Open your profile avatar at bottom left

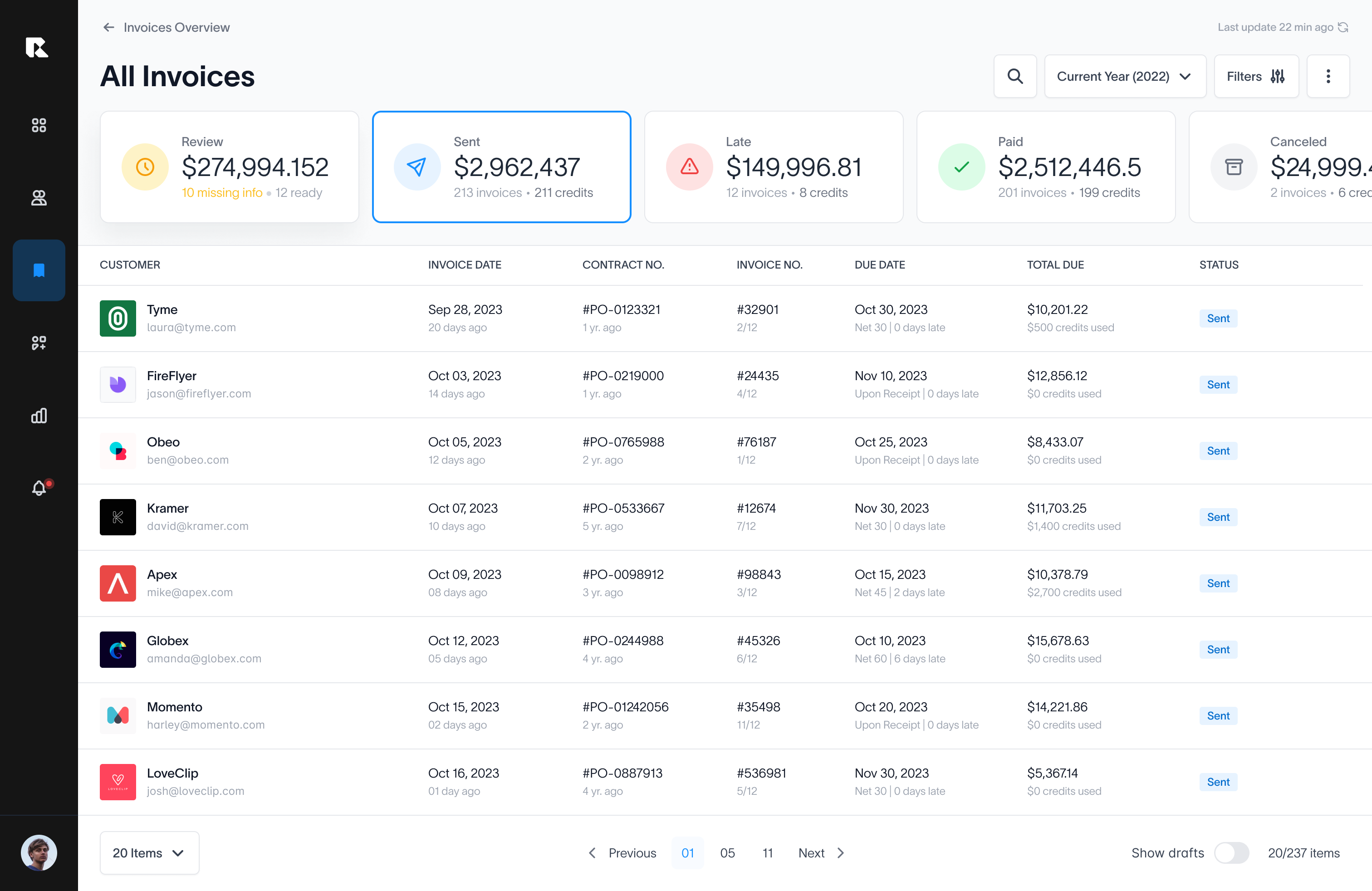pos(39,853)
